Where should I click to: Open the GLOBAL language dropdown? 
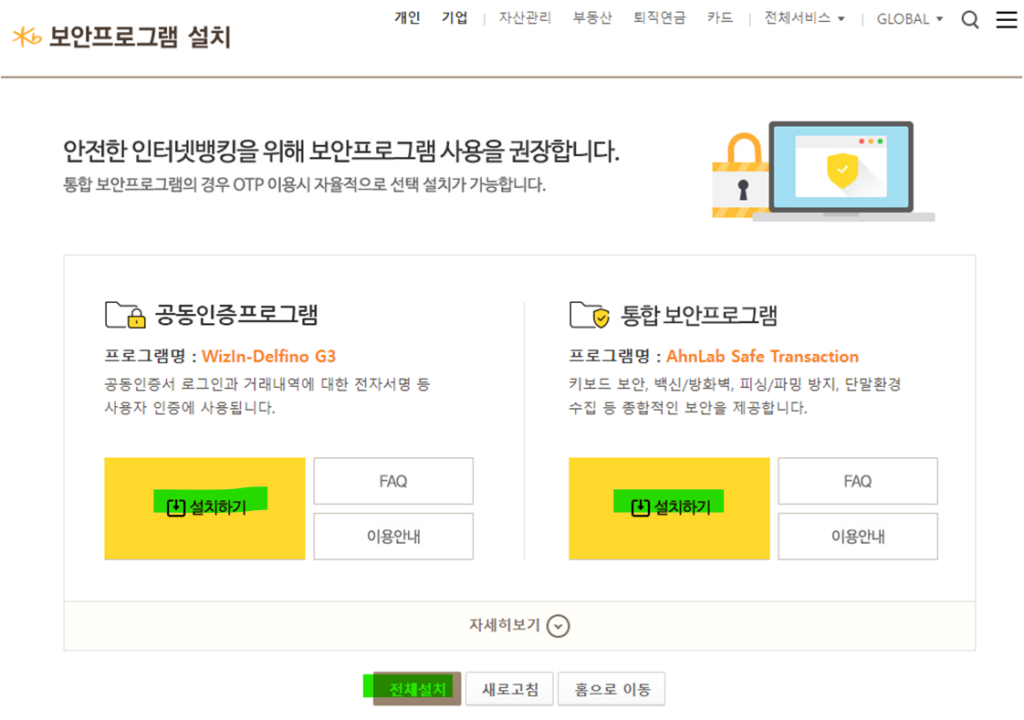click(909, 19)
